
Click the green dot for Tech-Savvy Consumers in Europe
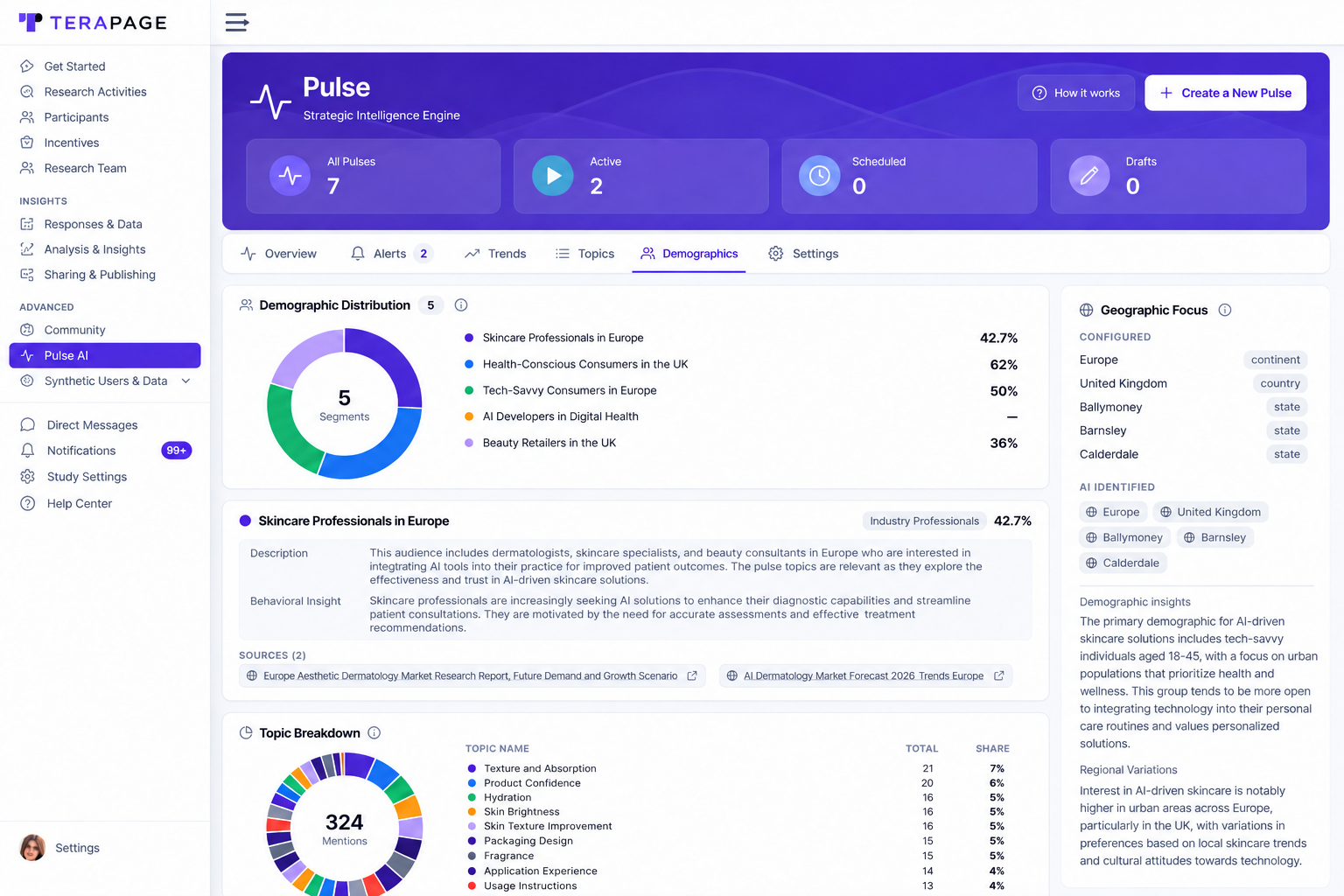pos(469,390)
